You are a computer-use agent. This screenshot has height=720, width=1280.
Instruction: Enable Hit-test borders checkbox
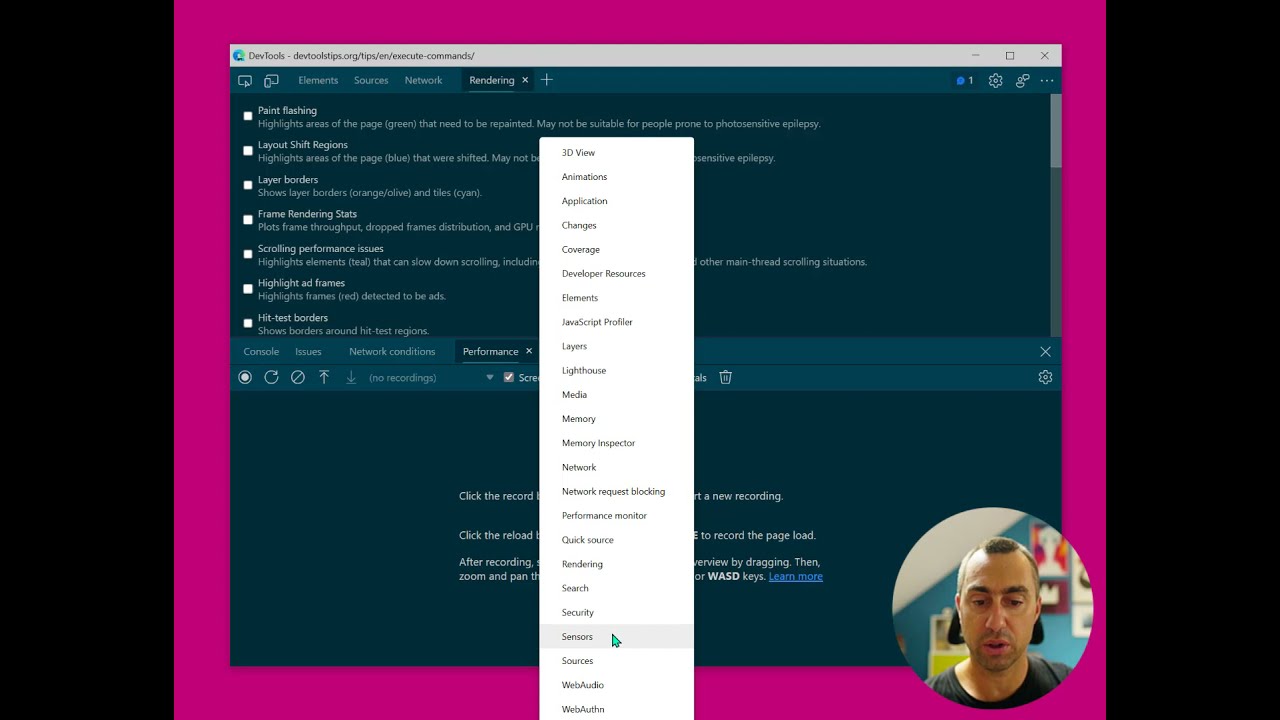(248, 323)
